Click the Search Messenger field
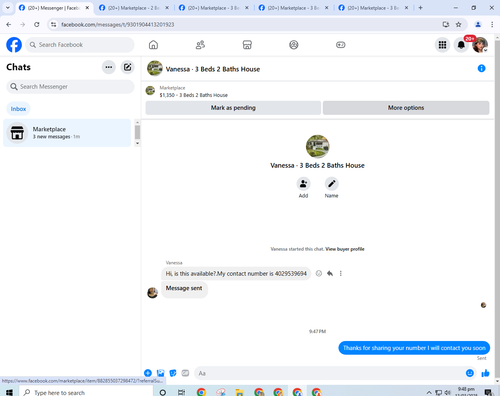This screenshot has width=500, height=396. 70,87
